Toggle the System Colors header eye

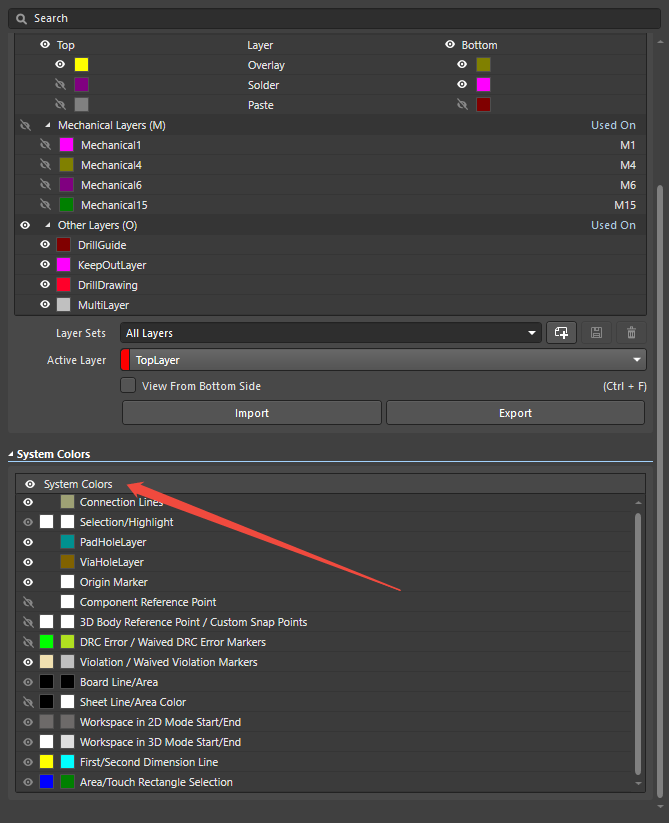pos(30,484)
